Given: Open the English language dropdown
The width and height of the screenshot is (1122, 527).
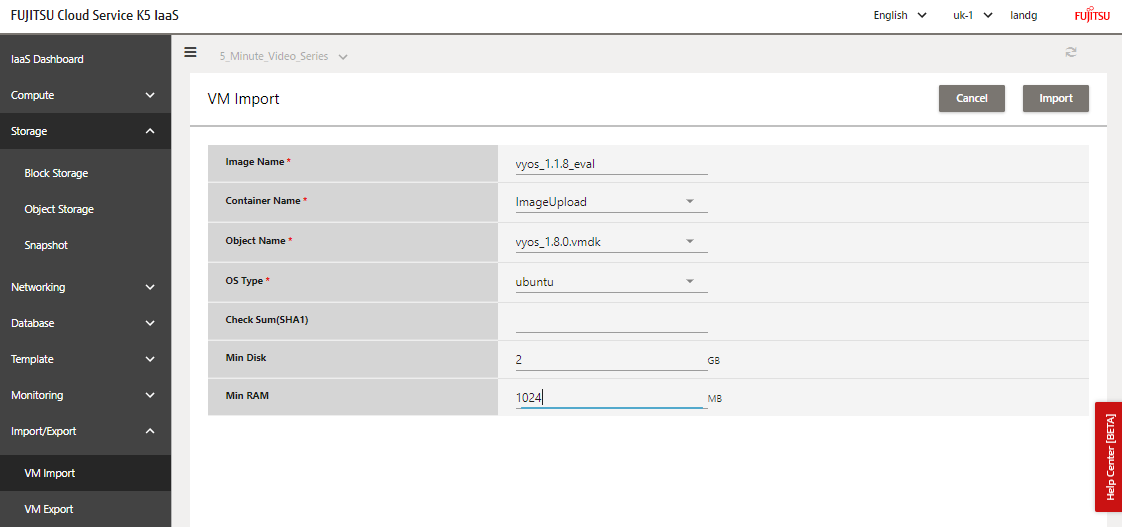Looking at the screenshot, I should tap(899, 15).
